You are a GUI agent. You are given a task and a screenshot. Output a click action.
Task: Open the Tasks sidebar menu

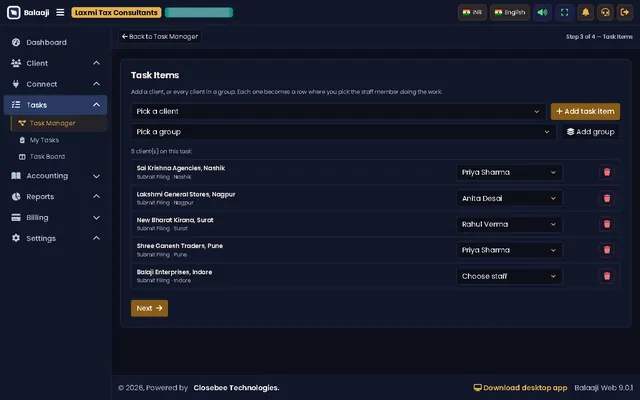point(55,105)
